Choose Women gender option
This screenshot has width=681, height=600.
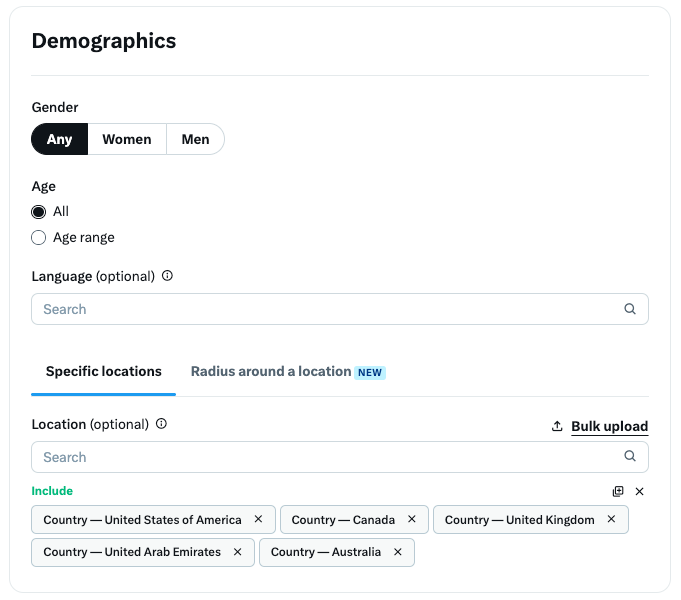[127, 139]
